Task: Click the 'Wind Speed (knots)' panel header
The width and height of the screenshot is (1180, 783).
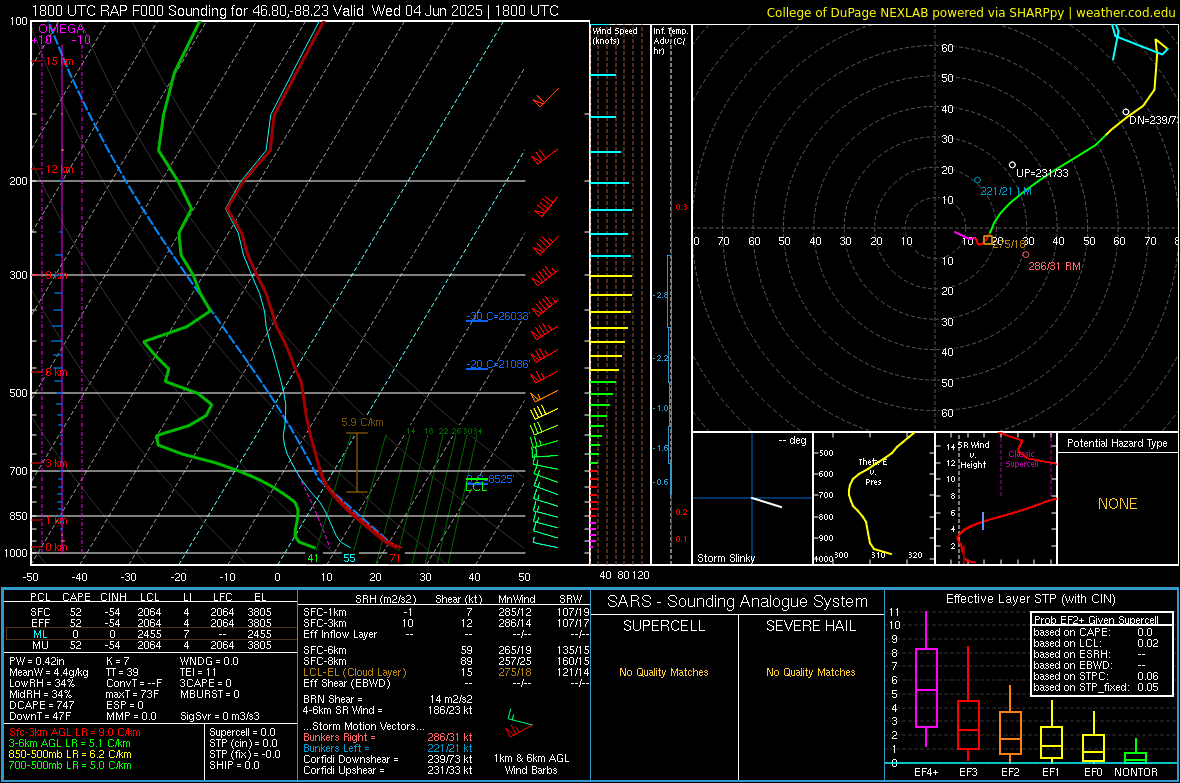Action: (614, 35)
